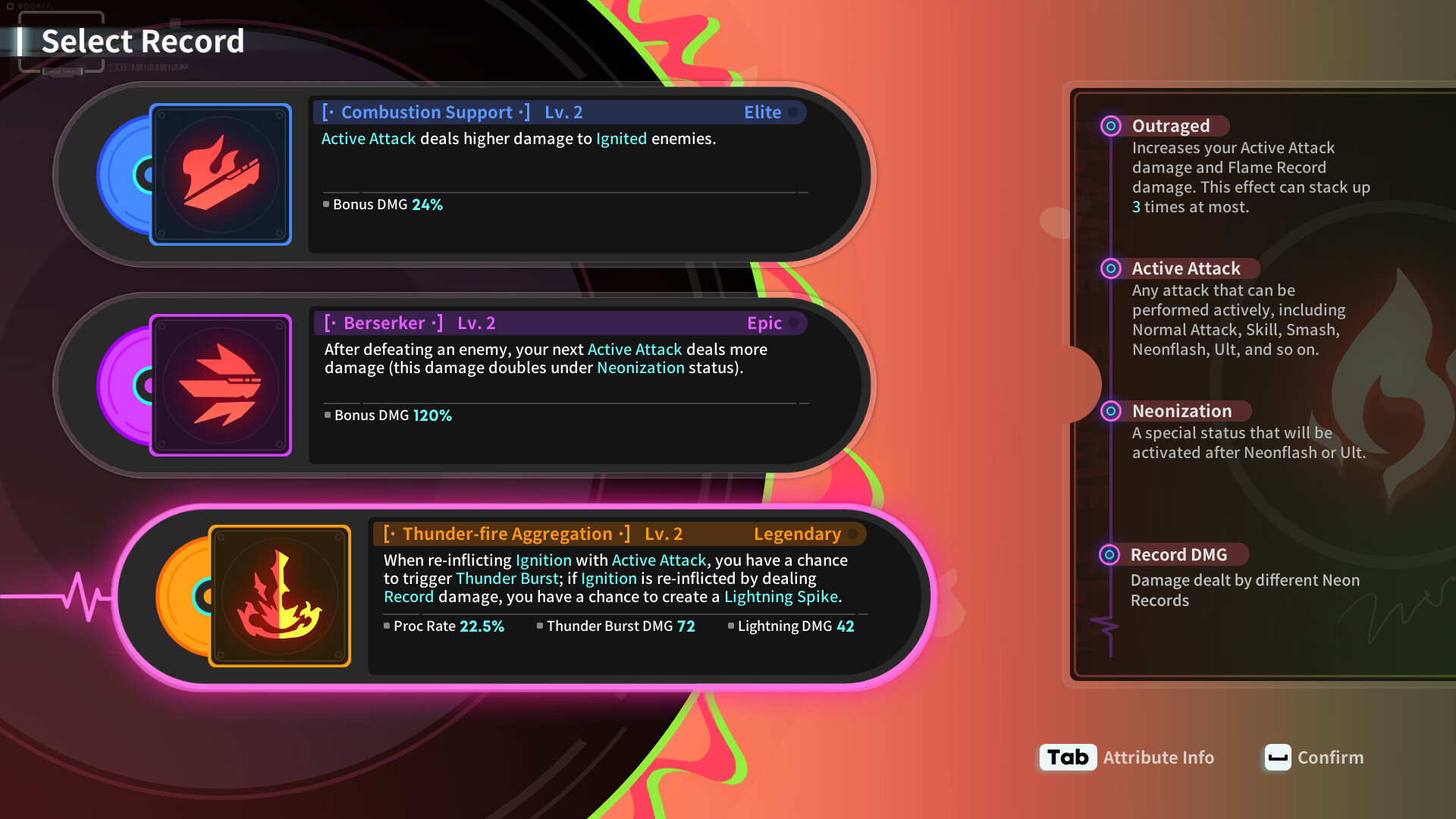Open Attribute Info with Tab button

click(1066, 757)
